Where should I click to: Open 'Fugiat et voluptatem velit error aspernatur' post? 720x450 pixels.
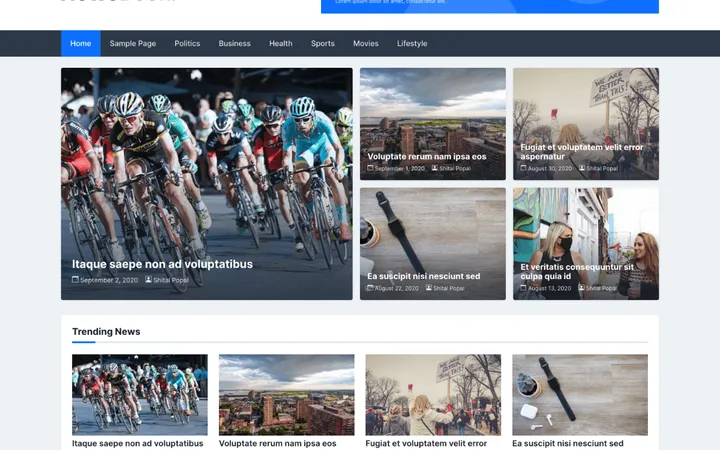point(582,152)
